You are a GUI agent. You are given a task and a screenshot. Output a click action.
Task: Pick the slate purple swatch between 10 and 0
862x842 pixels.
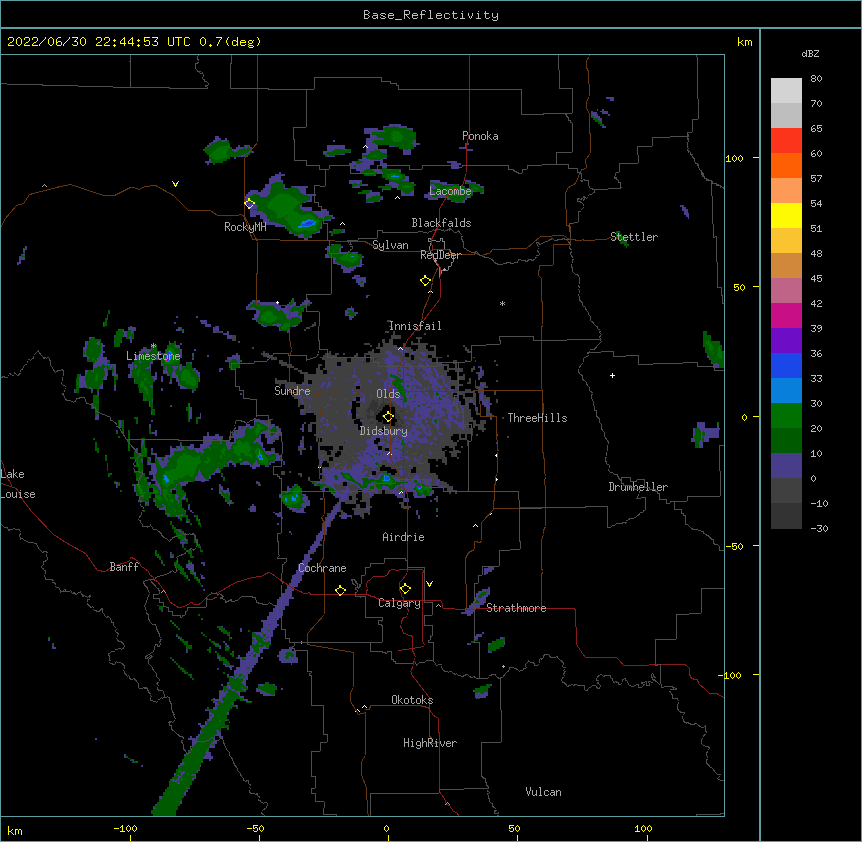point(786,466)
